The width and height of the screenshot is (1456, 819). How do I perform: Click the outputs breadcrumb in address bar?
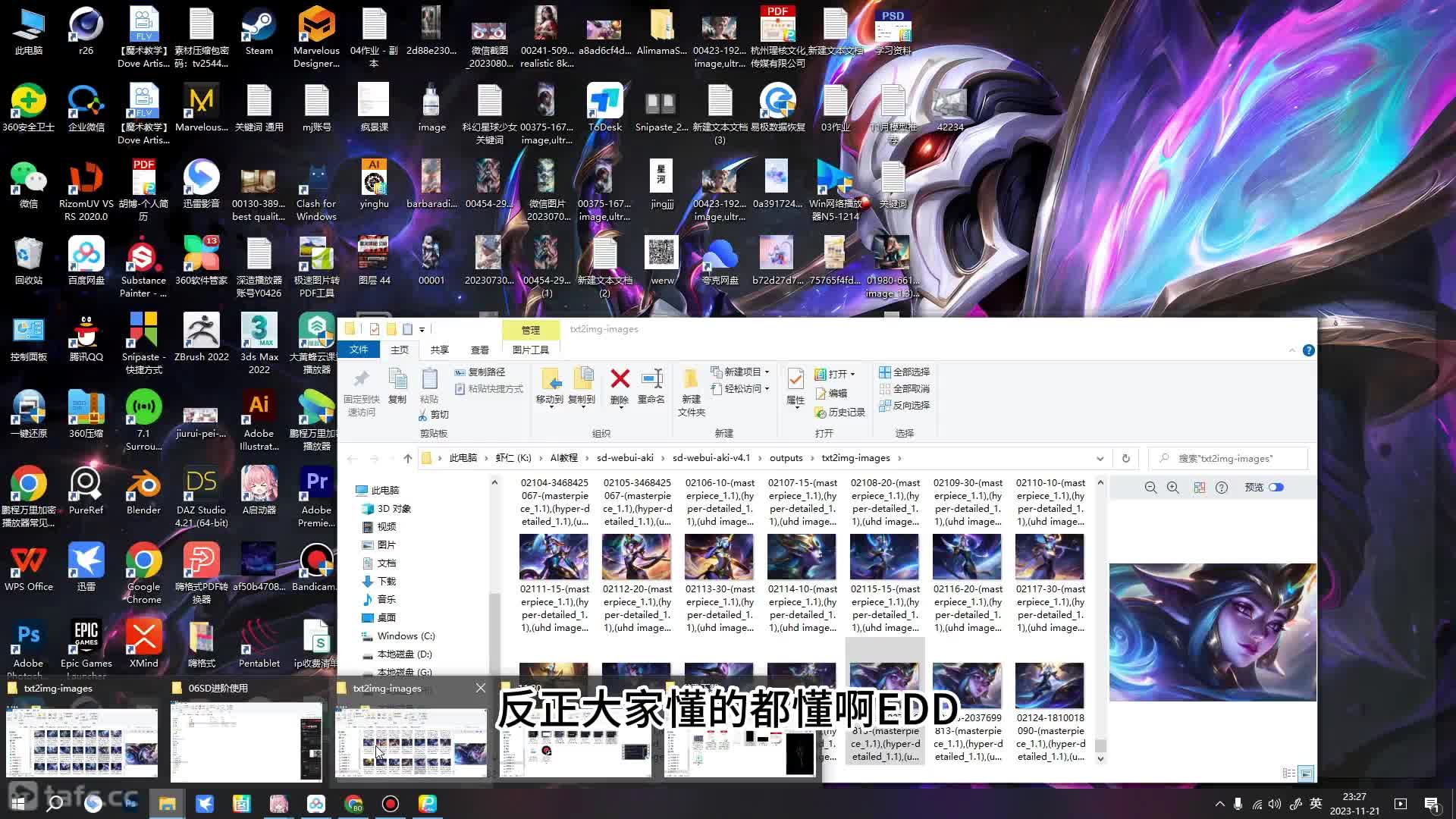[786, 458]
